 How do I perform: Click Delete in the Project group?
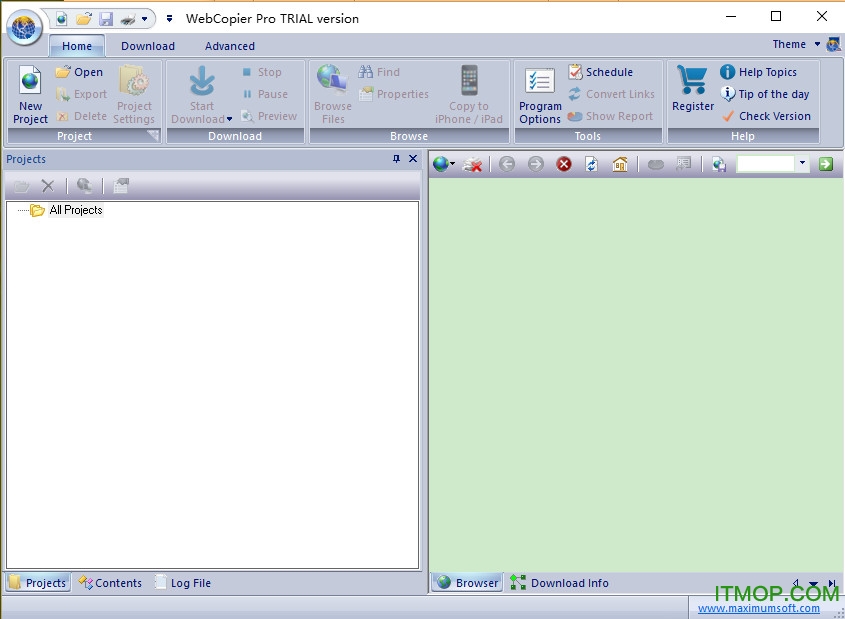81,116
